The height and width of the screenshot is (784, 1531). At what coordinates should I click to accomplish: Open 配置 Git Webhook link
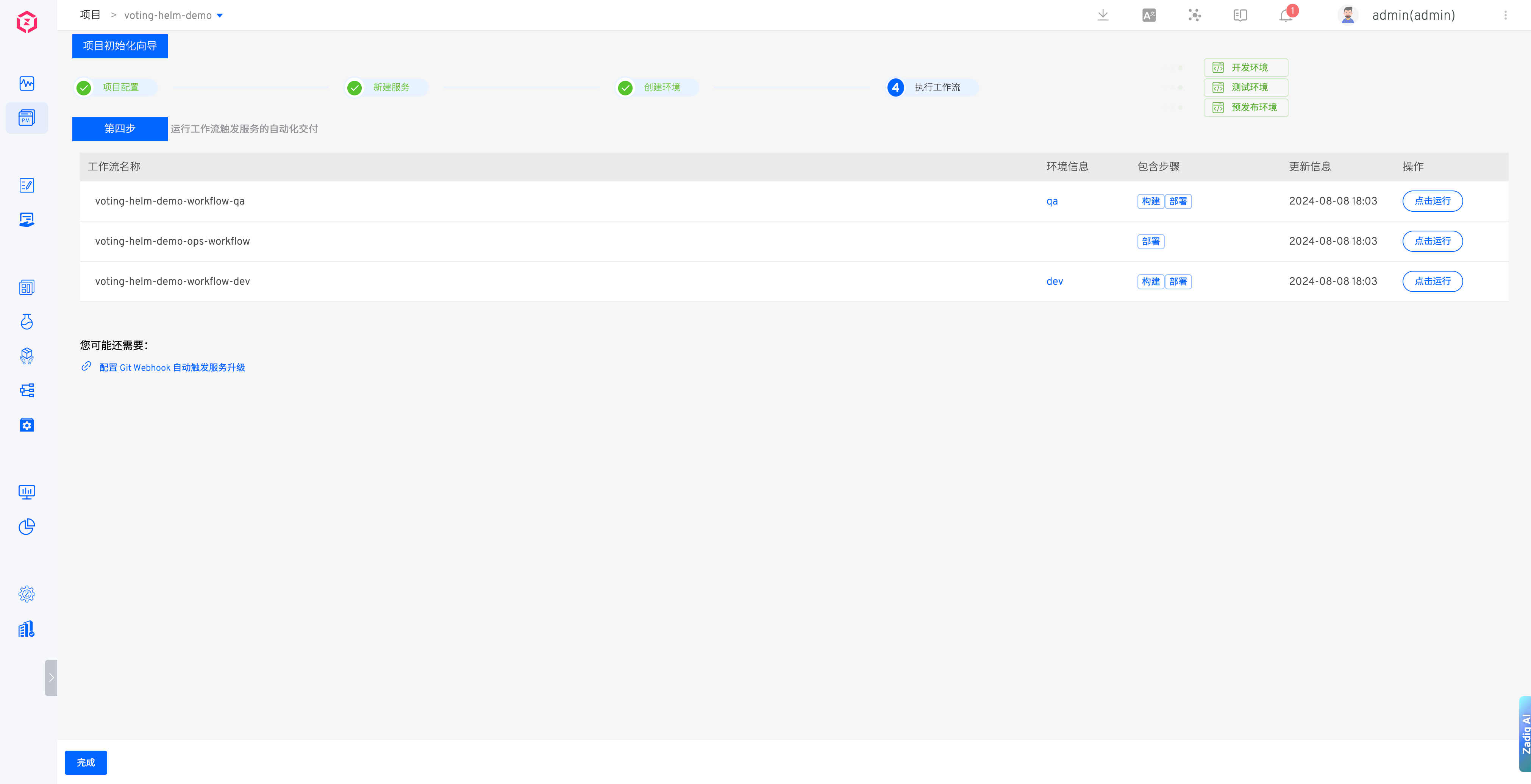(x=172, y=367)
